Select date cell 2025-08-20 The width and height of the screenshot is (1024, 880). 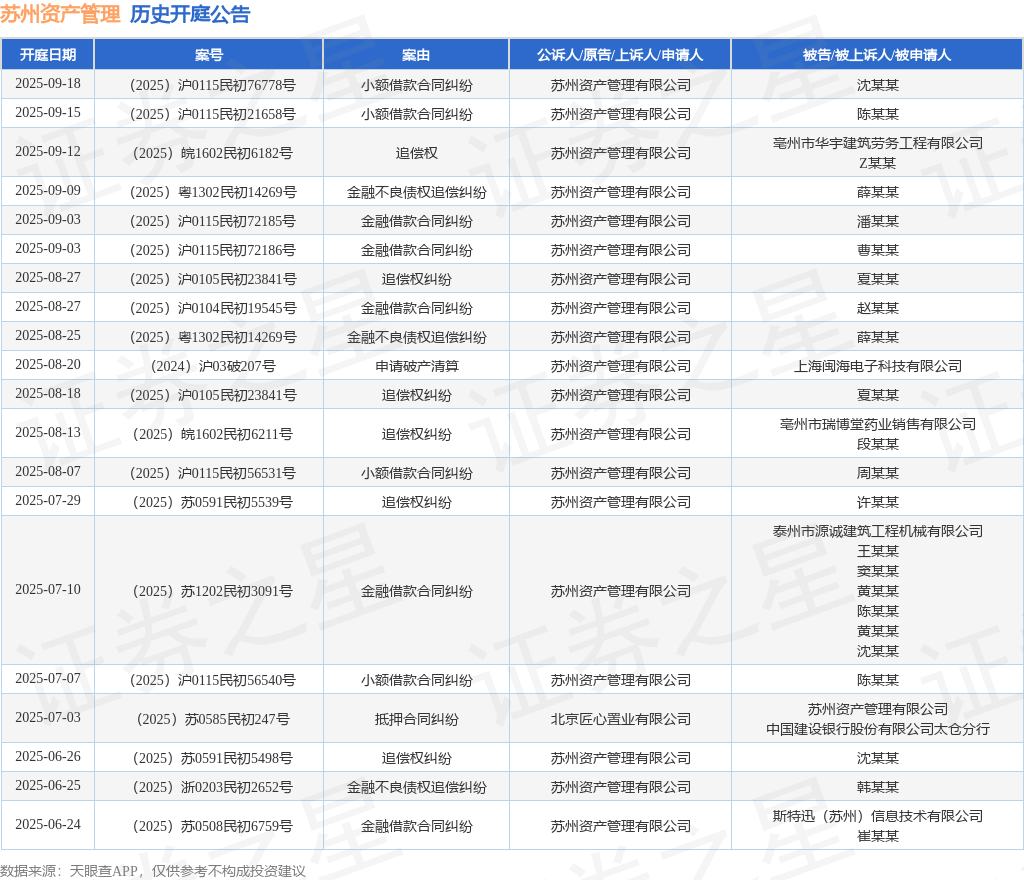pyautogui.click(x=48, y=364)
